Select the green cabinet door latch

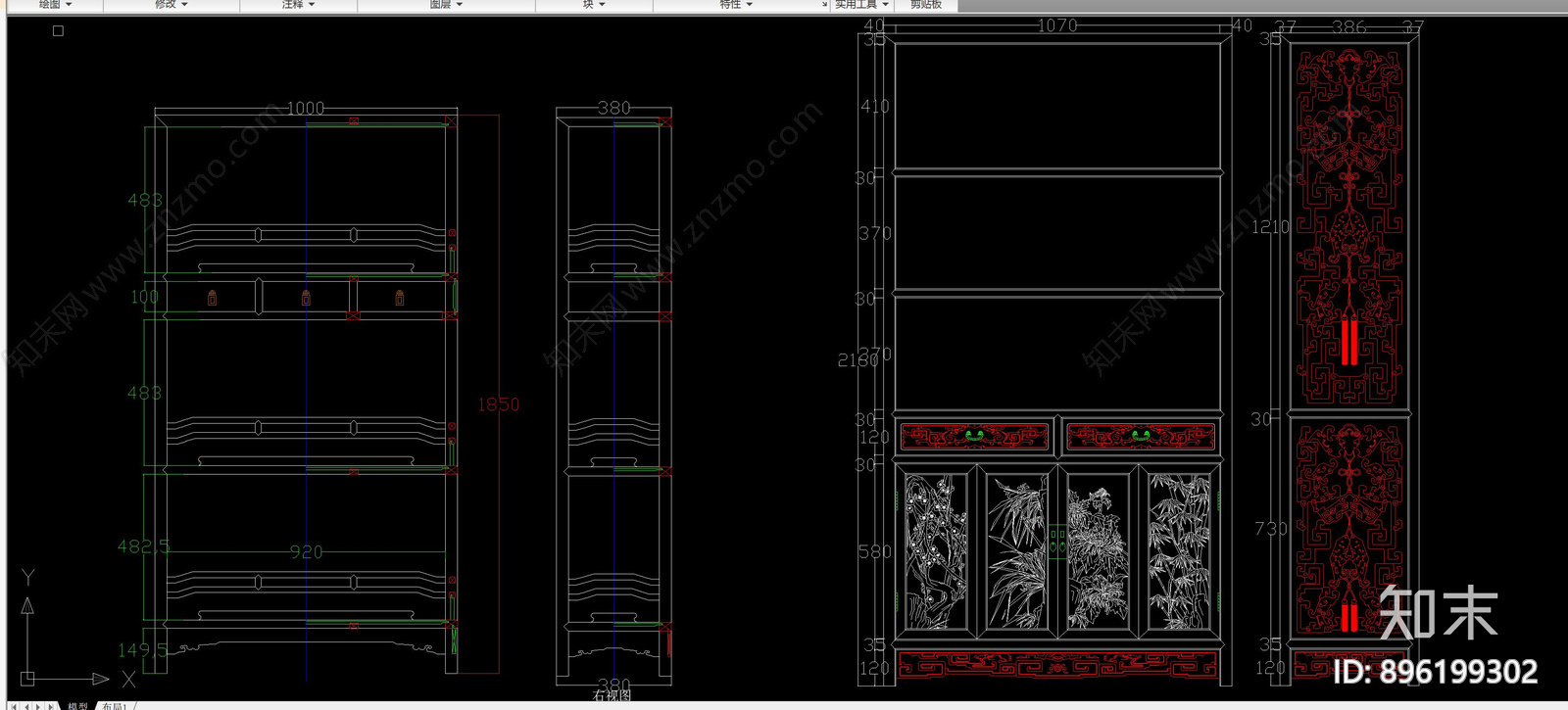[x=1057, y=541]
